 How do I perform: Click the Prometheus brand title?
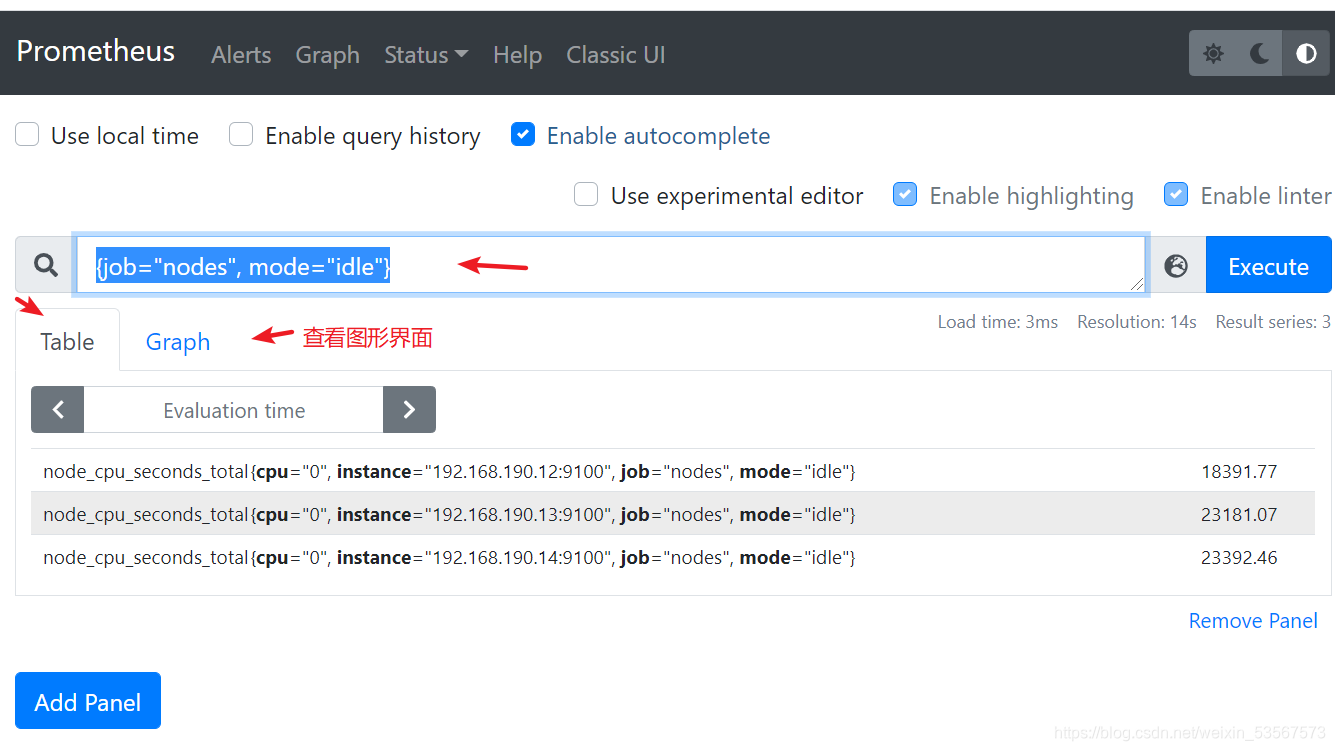[x=96, y=52]
